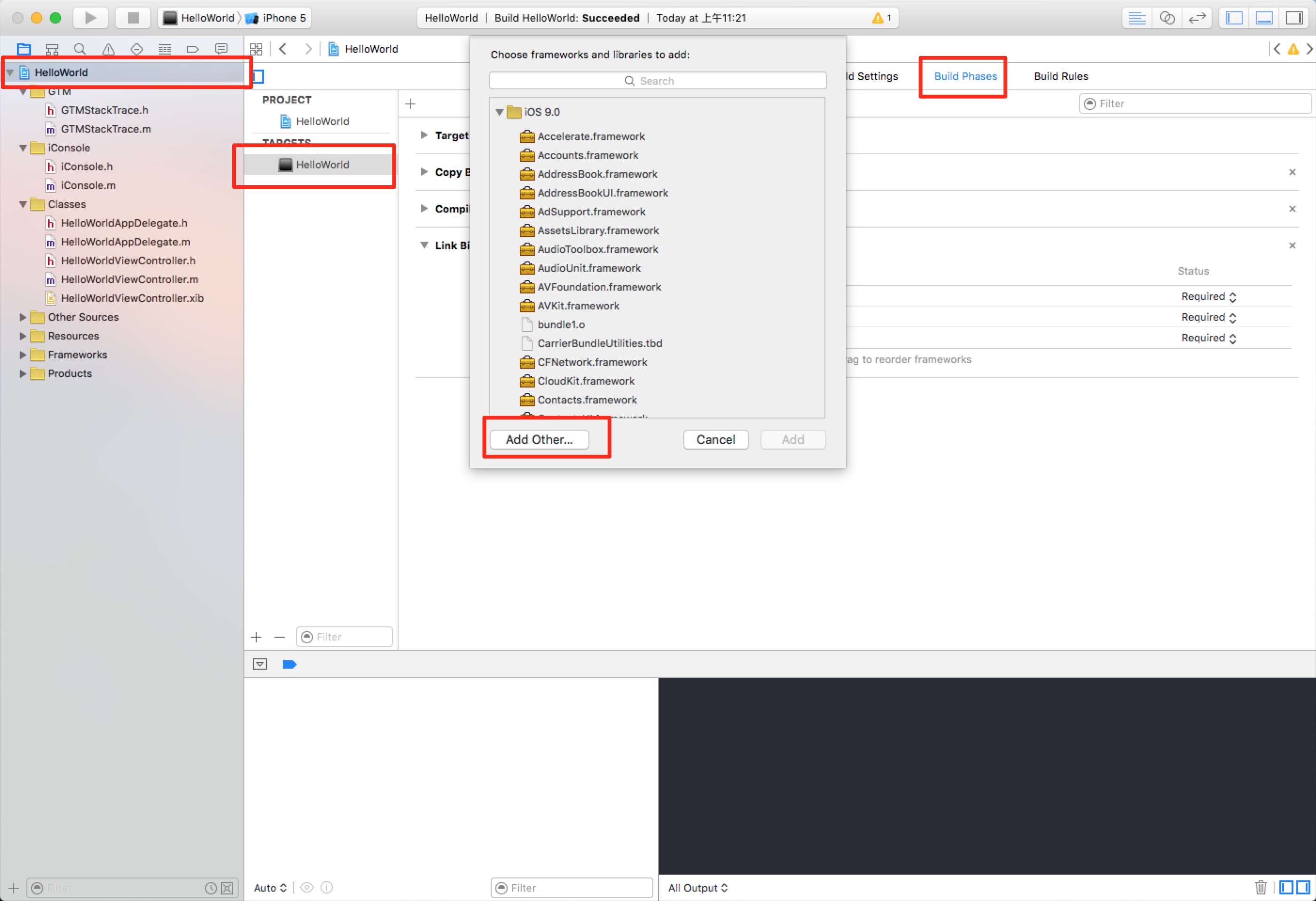Select the Assistant editor icon
This screenshot has width=1316, height=901.
(1167, 18)
